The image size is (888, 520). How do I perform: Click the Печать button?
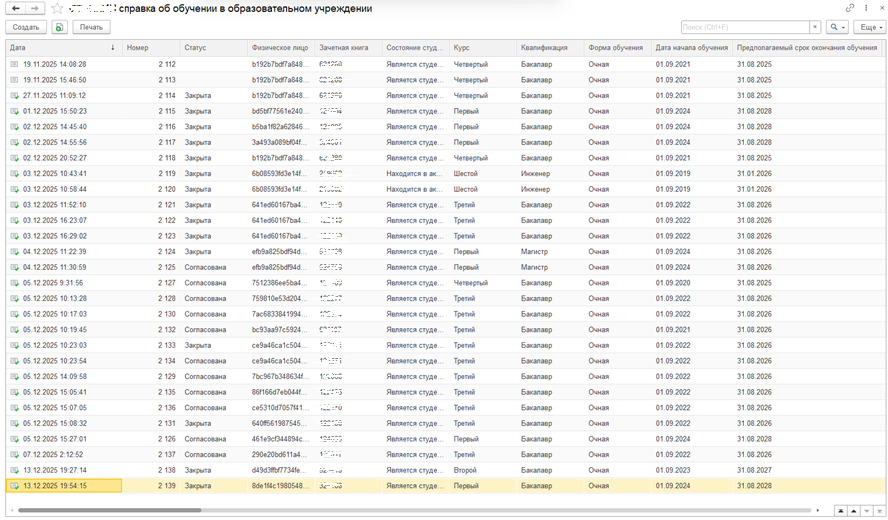(x=91, y=27)
